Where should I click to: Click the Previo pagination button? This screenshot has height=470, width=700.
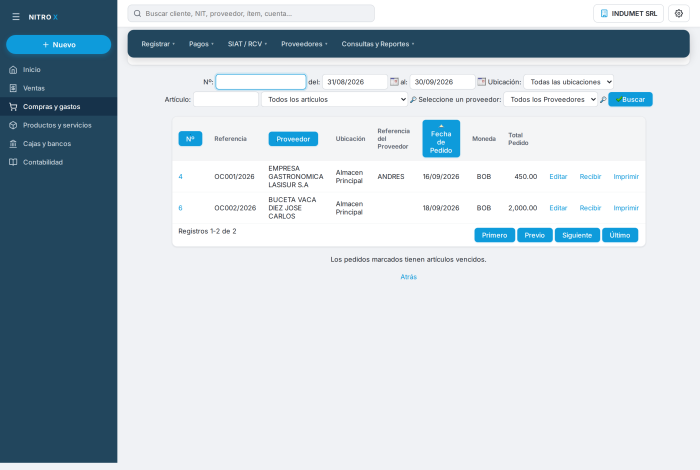(534, 235)
